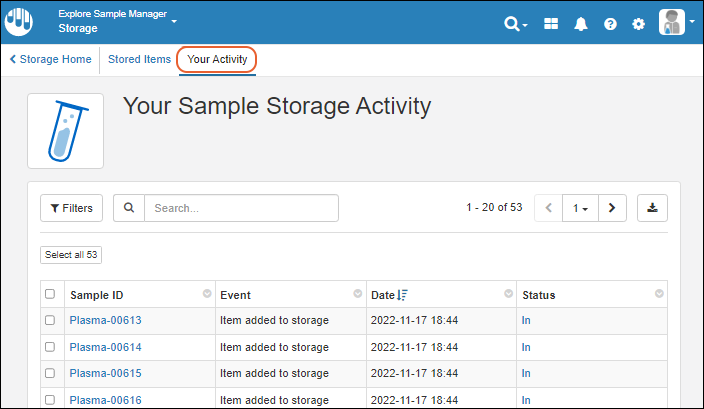Click the Select all 53 button

pos(71,255)
